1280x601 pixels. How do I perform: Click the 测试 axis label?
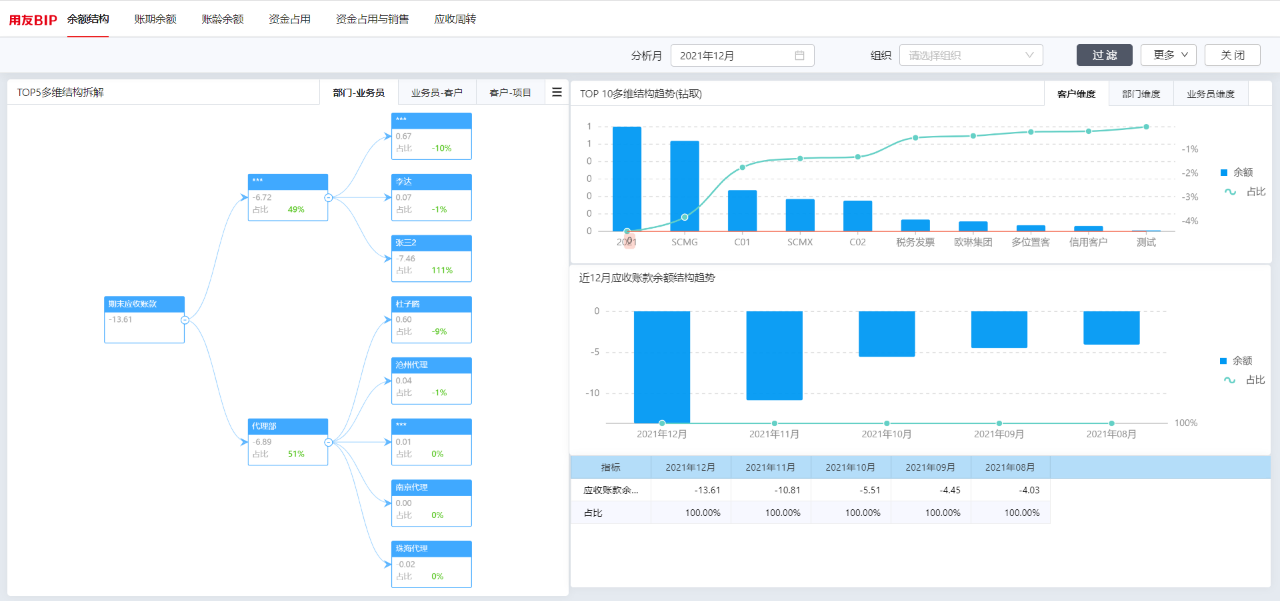tap(1146, 243)
